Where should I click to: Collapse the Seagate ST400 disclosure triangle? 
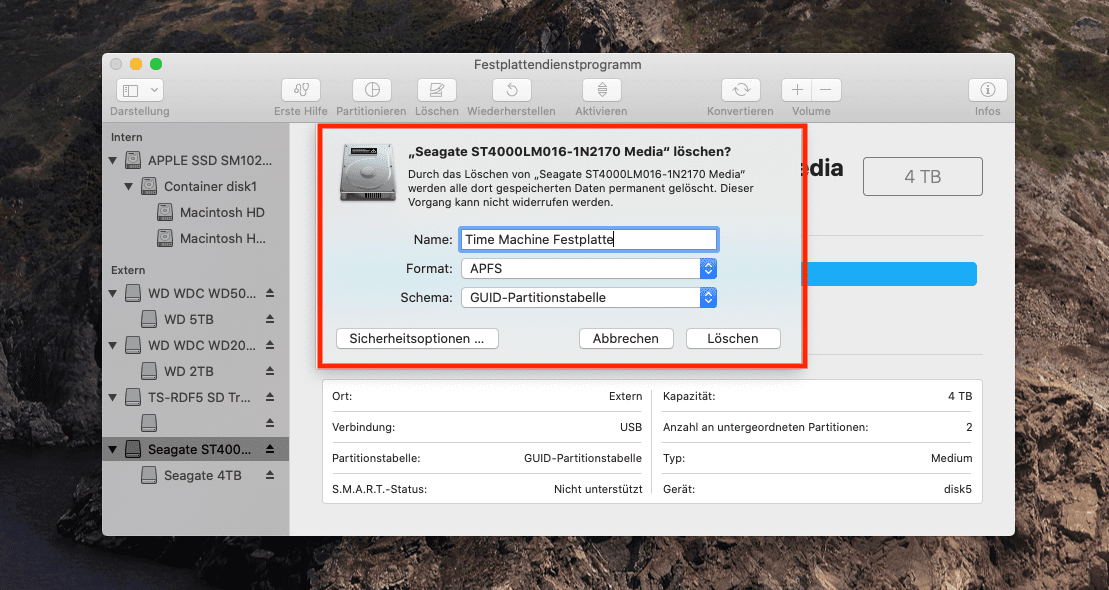click(x=112, y=449)
